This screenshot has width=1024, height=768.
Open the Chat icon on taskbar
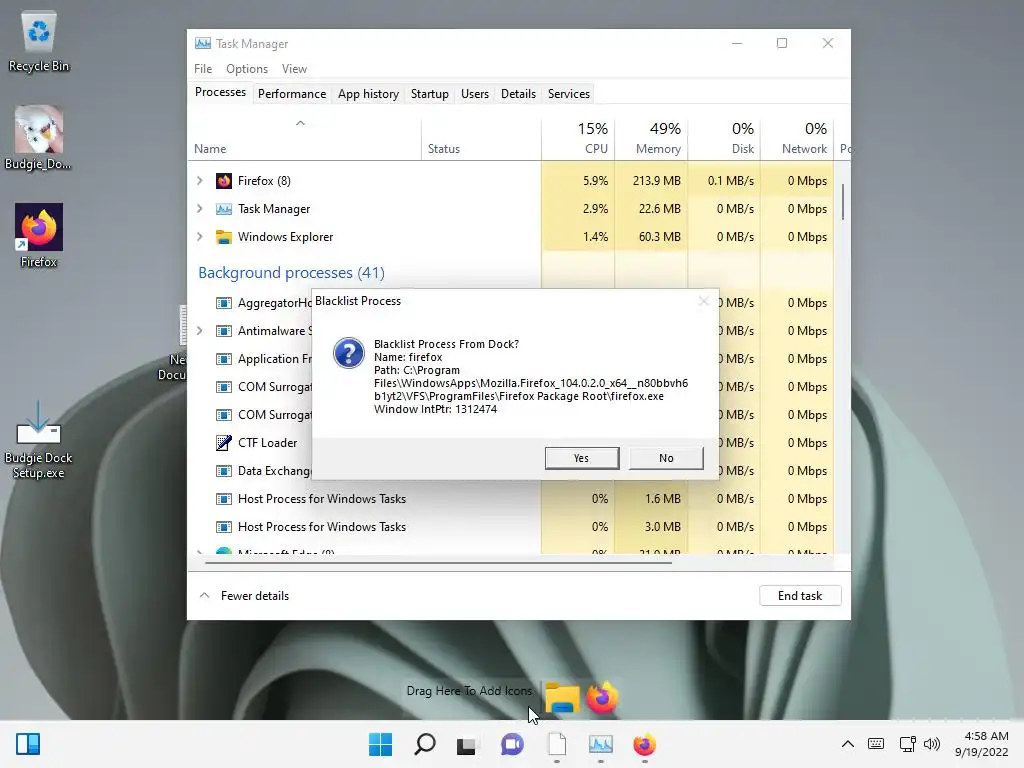point(512,744)
